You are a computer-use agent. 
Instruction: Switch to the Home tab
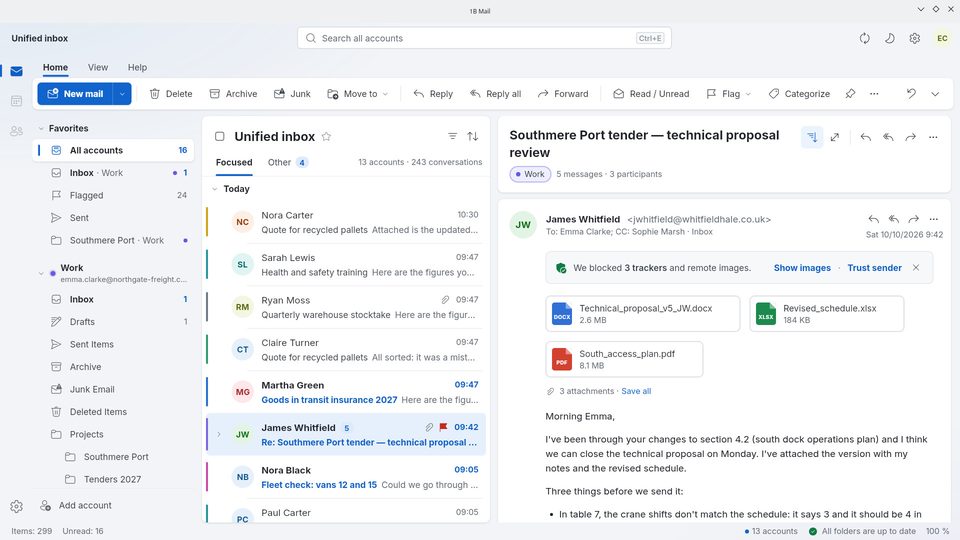coord(55,67)
